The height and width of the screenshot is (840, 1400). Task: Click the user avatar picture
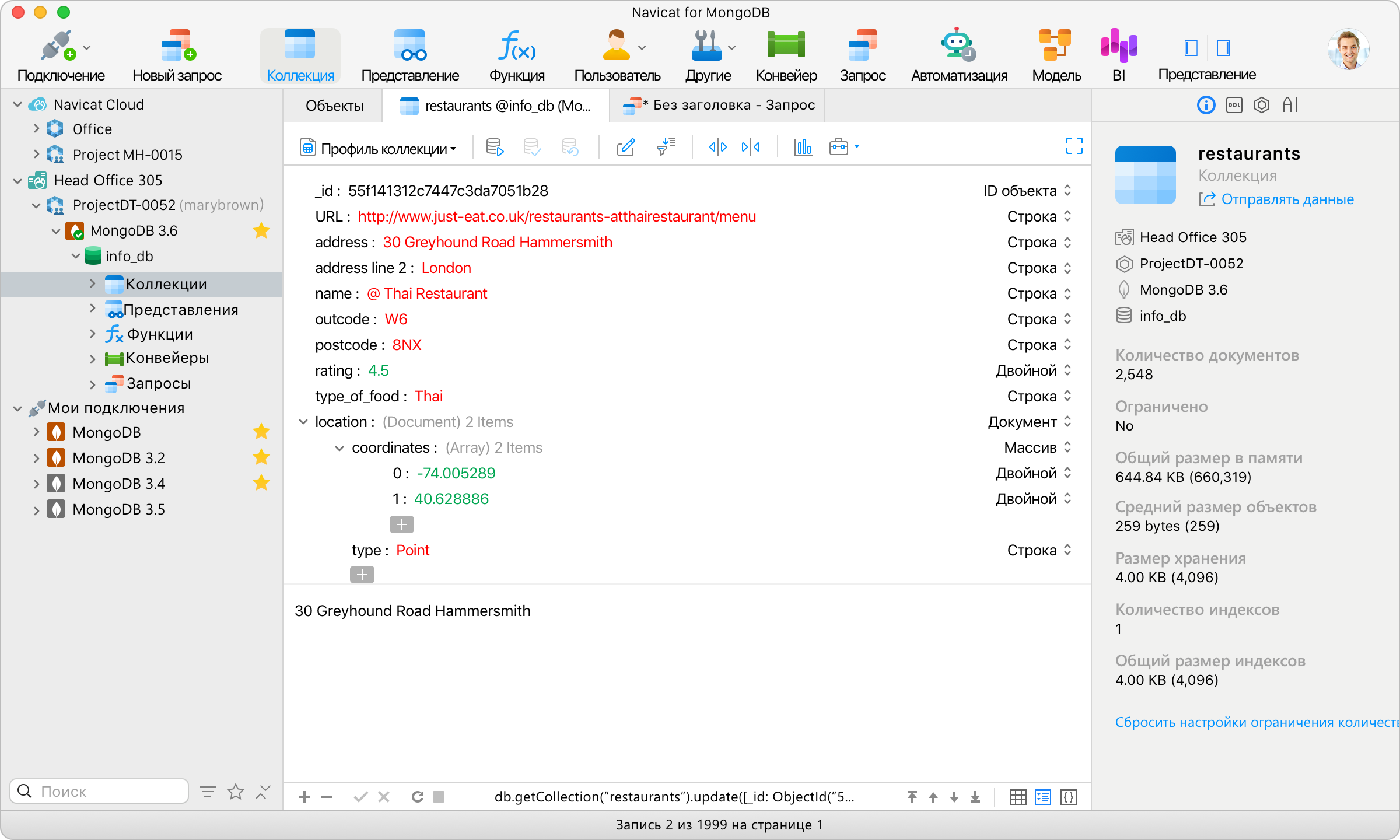coord(1348,49)
